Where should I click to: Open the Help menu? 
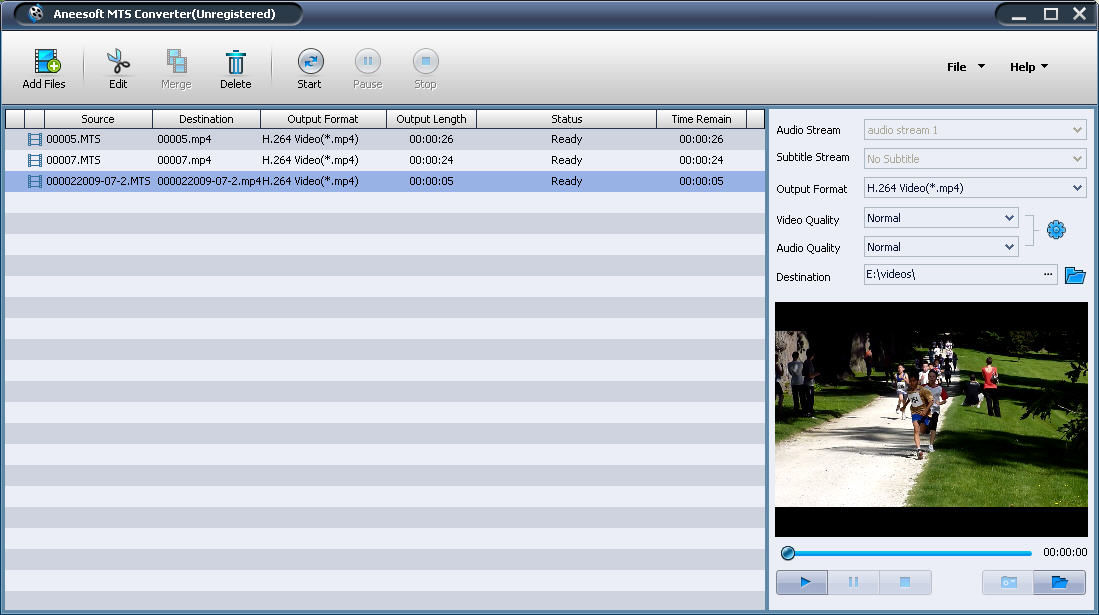1028,67
